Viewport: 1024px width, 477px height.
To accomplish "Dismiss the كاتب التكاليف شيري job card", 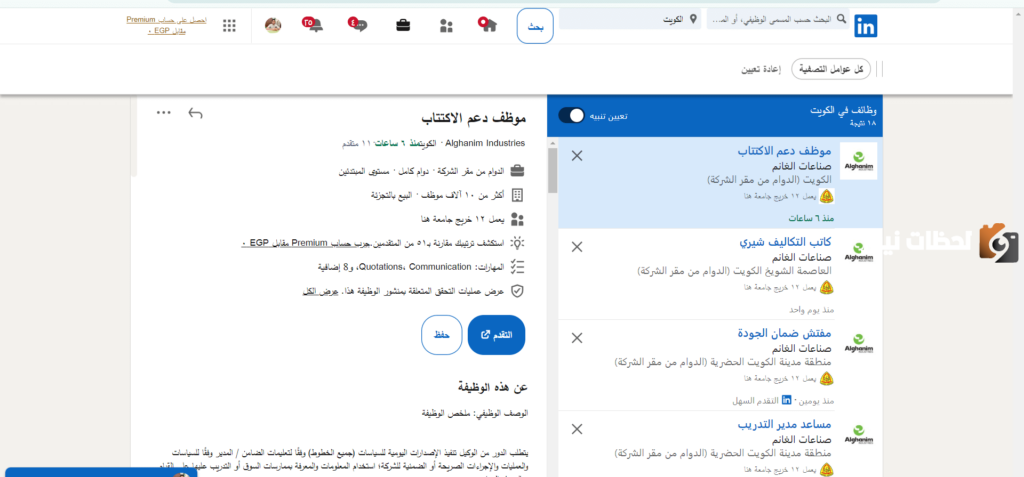I will pyautogui.click(x=577, y=246).
